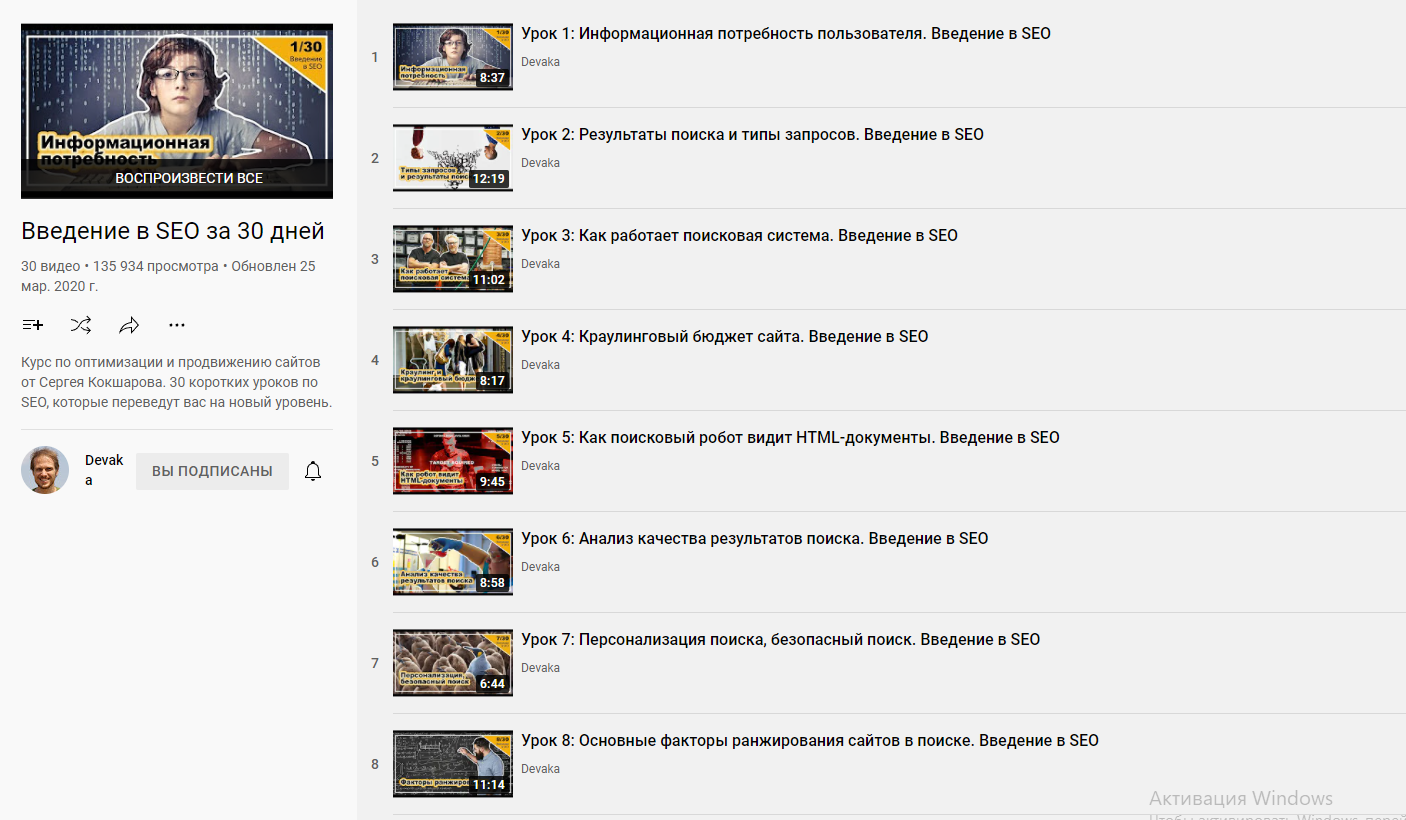
Task: Open Урок 3: Как работает поисковая система
Action: [x=739, y=236]
